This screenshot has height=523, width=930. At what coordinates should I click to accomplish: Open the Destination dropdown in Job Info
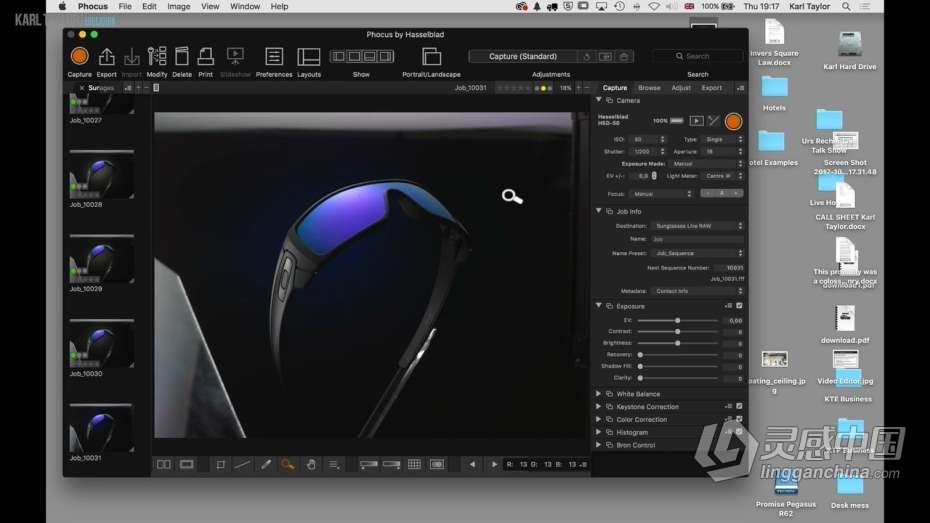point(697,226)
